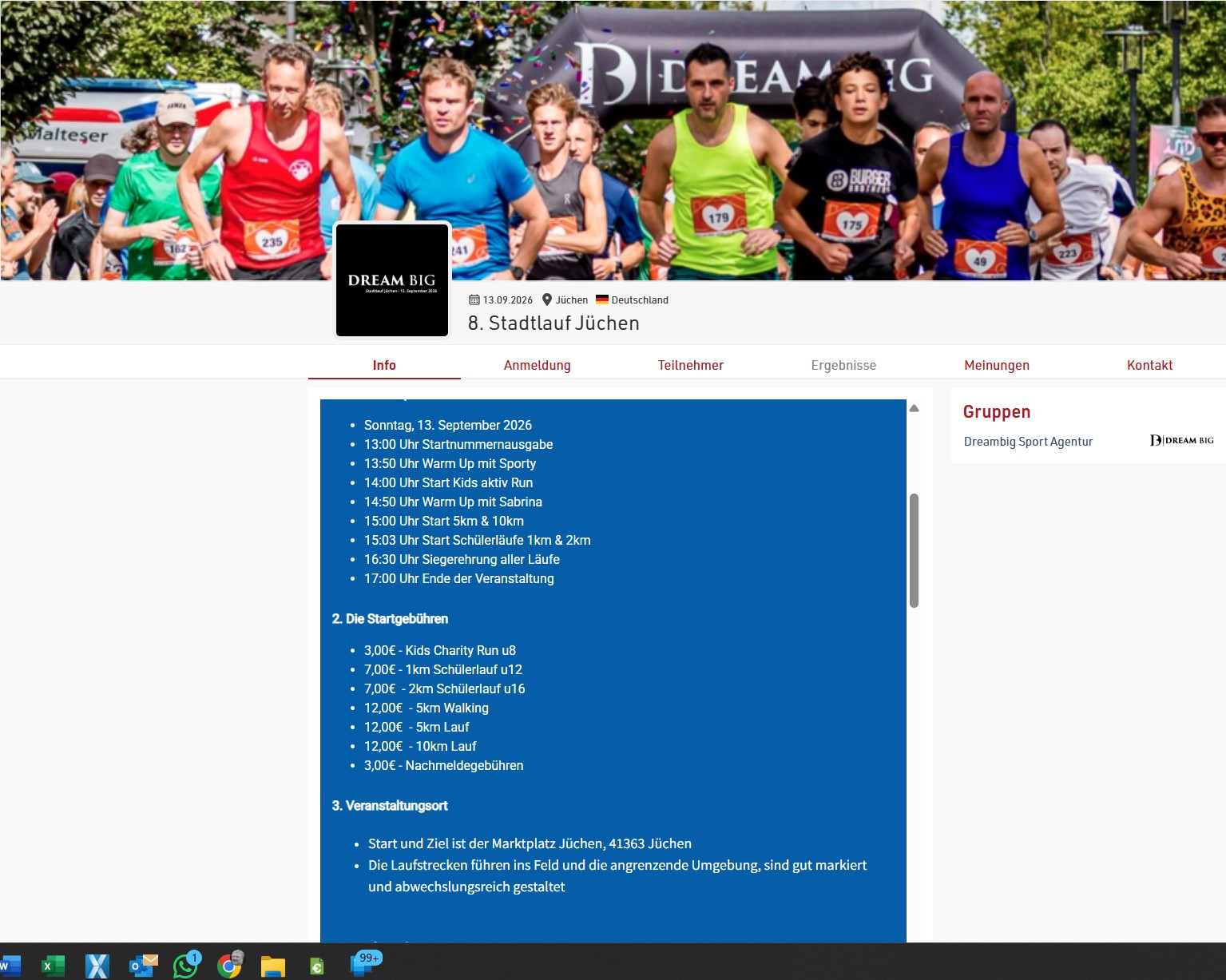Click the scroll up arrow of info panel
This screenshot has width=1226, height=980.
coord(914,408)
